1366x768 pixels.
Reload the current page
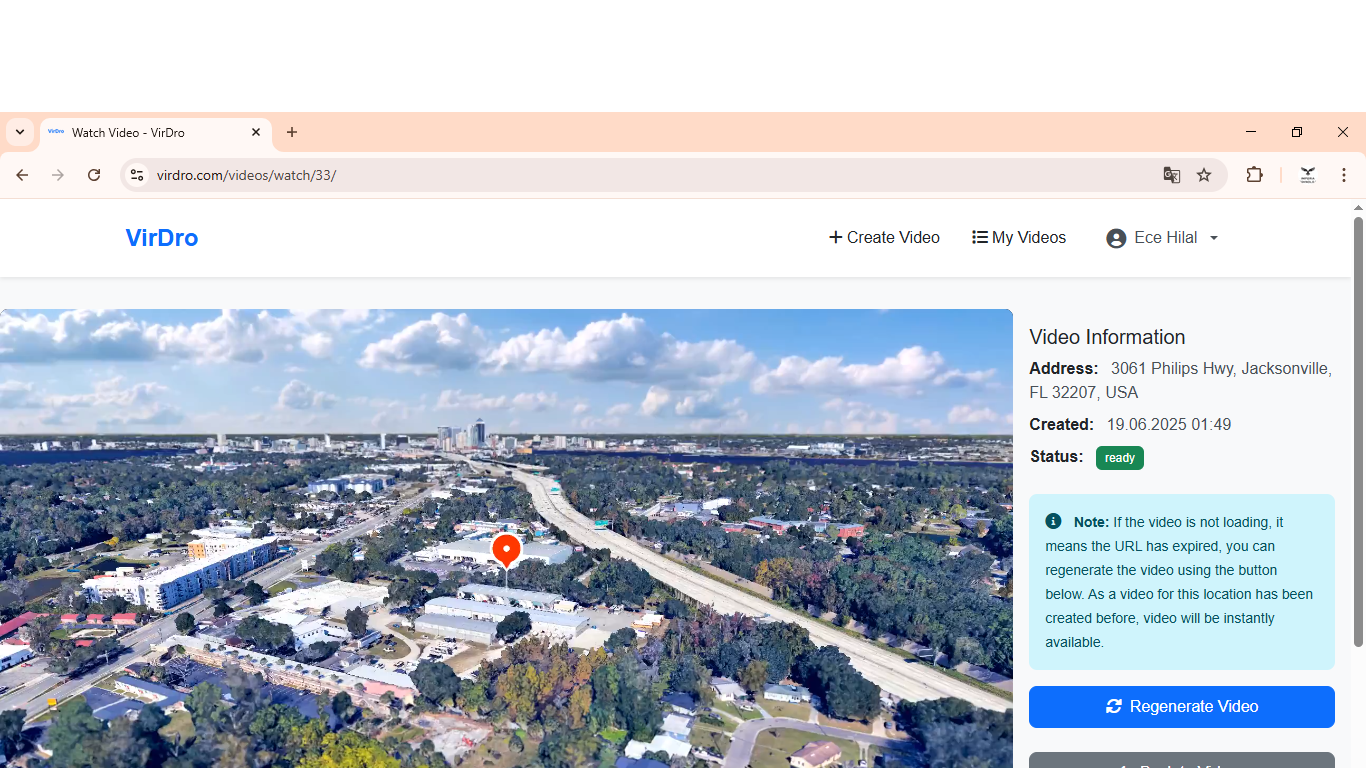pos(94,175)
